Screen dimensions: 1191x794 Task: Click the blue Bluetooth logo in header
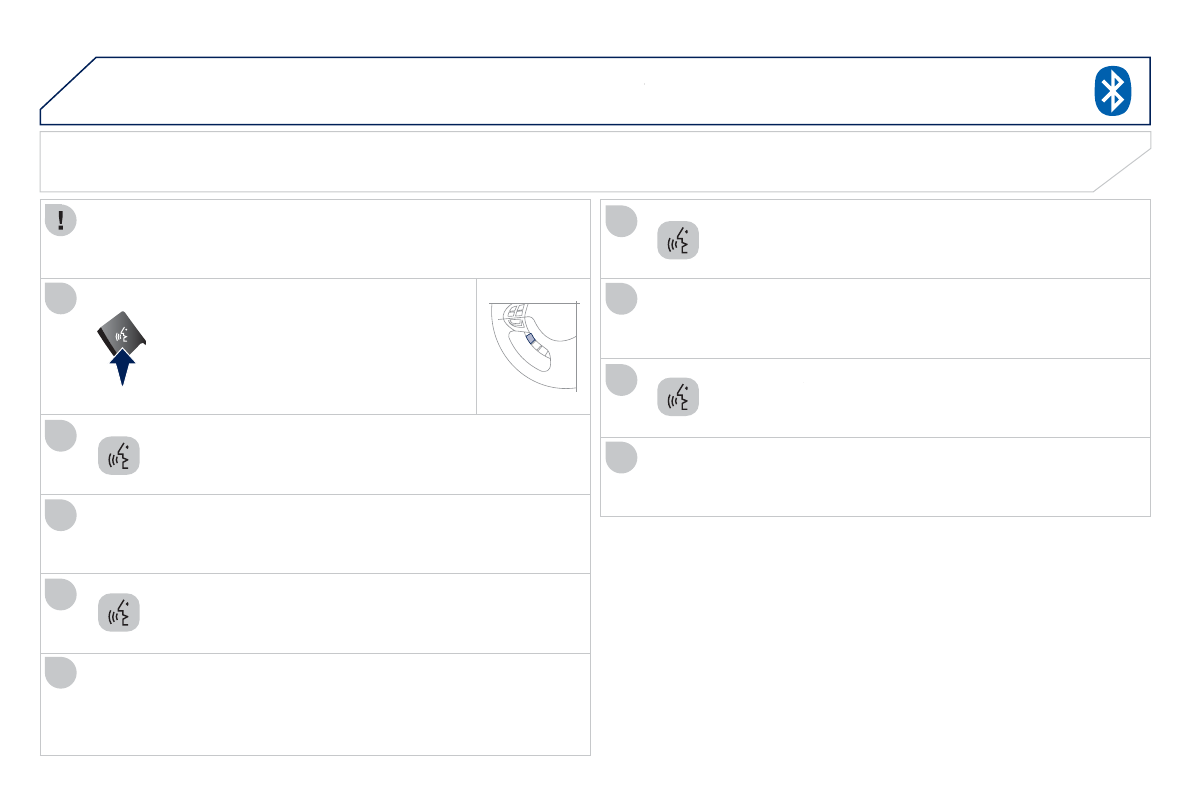[x=1112, y=92]
